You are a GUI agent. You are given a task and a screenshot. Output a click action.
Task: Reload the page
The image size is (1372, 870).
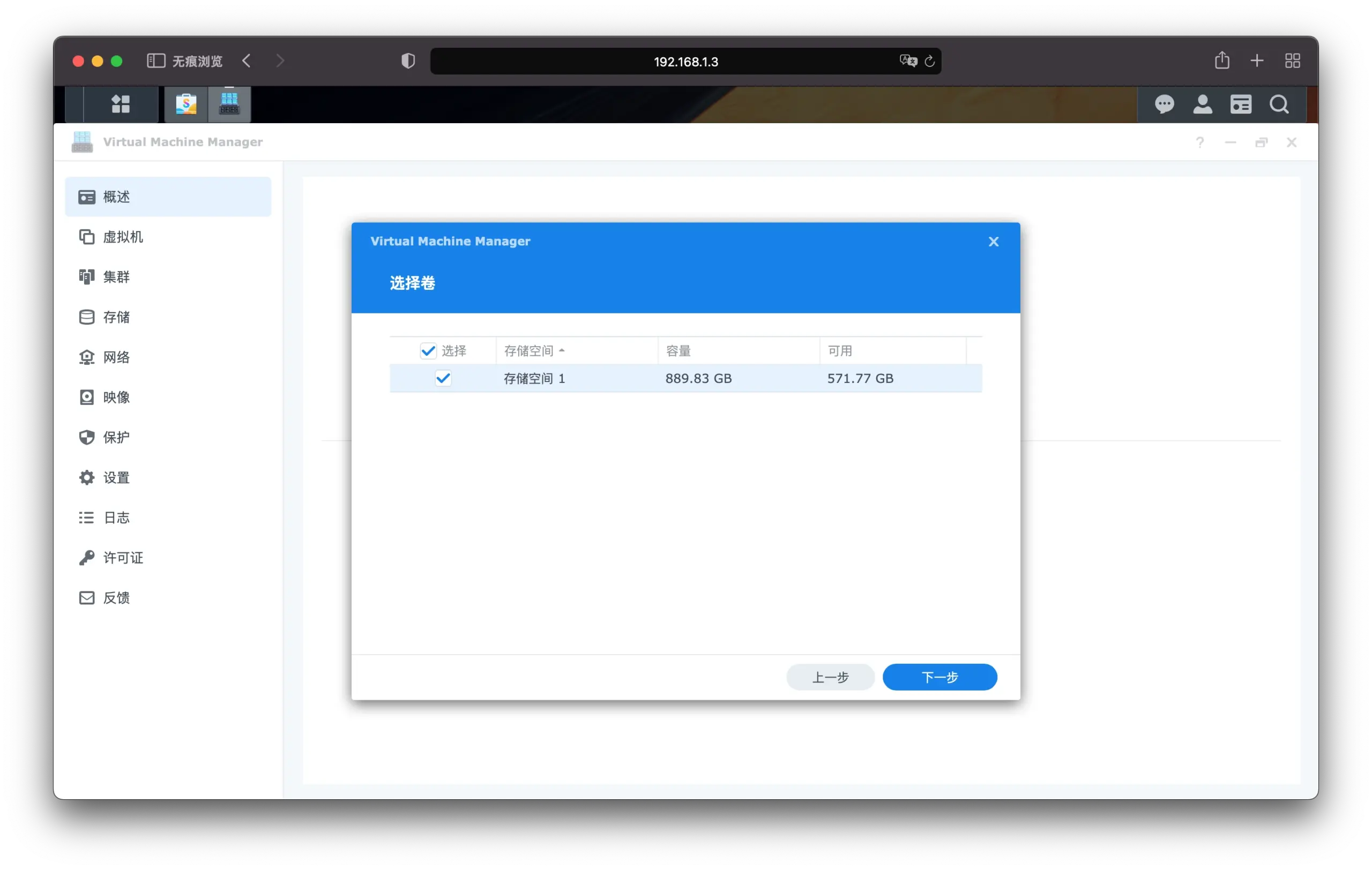(929, 61)
